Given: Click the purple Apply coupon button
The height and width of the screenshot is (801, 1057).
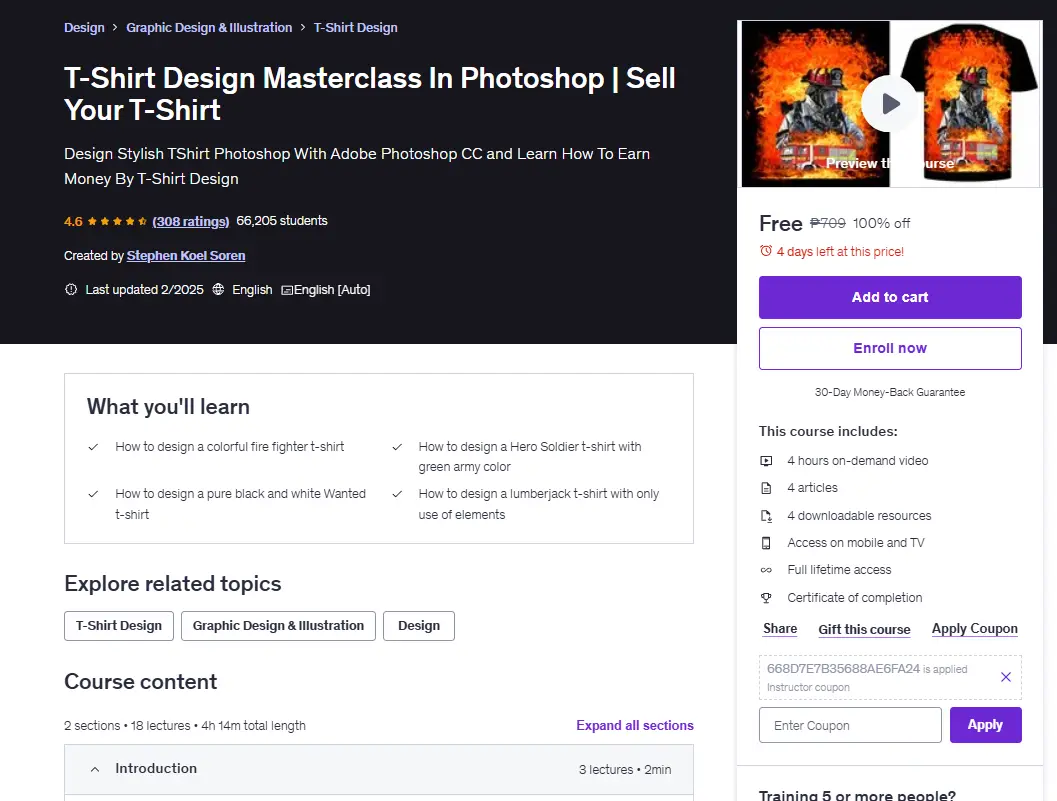Looking at the screenshot, I should (x=986, y=725).
